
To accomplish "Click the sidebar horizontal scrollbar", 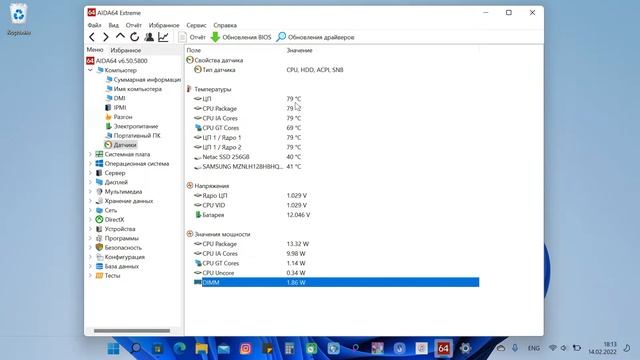I will 132,331.
